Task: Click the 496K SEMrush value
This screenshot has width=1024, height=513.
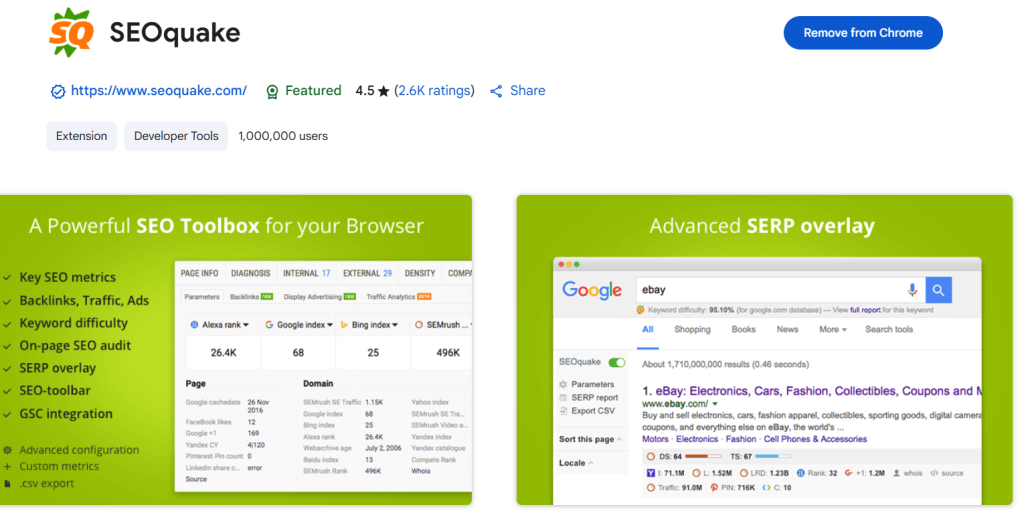Action: (x=448, y=352)
